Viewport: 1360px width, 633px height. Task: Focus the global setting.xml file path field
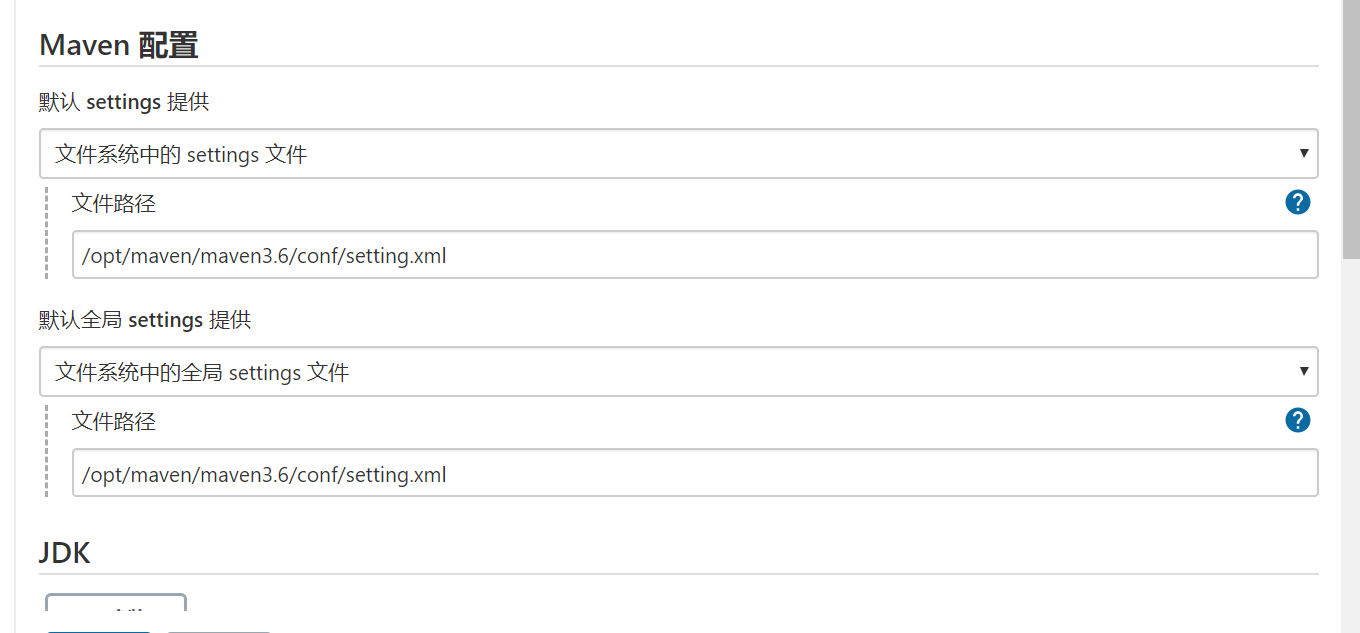point(695,473)
